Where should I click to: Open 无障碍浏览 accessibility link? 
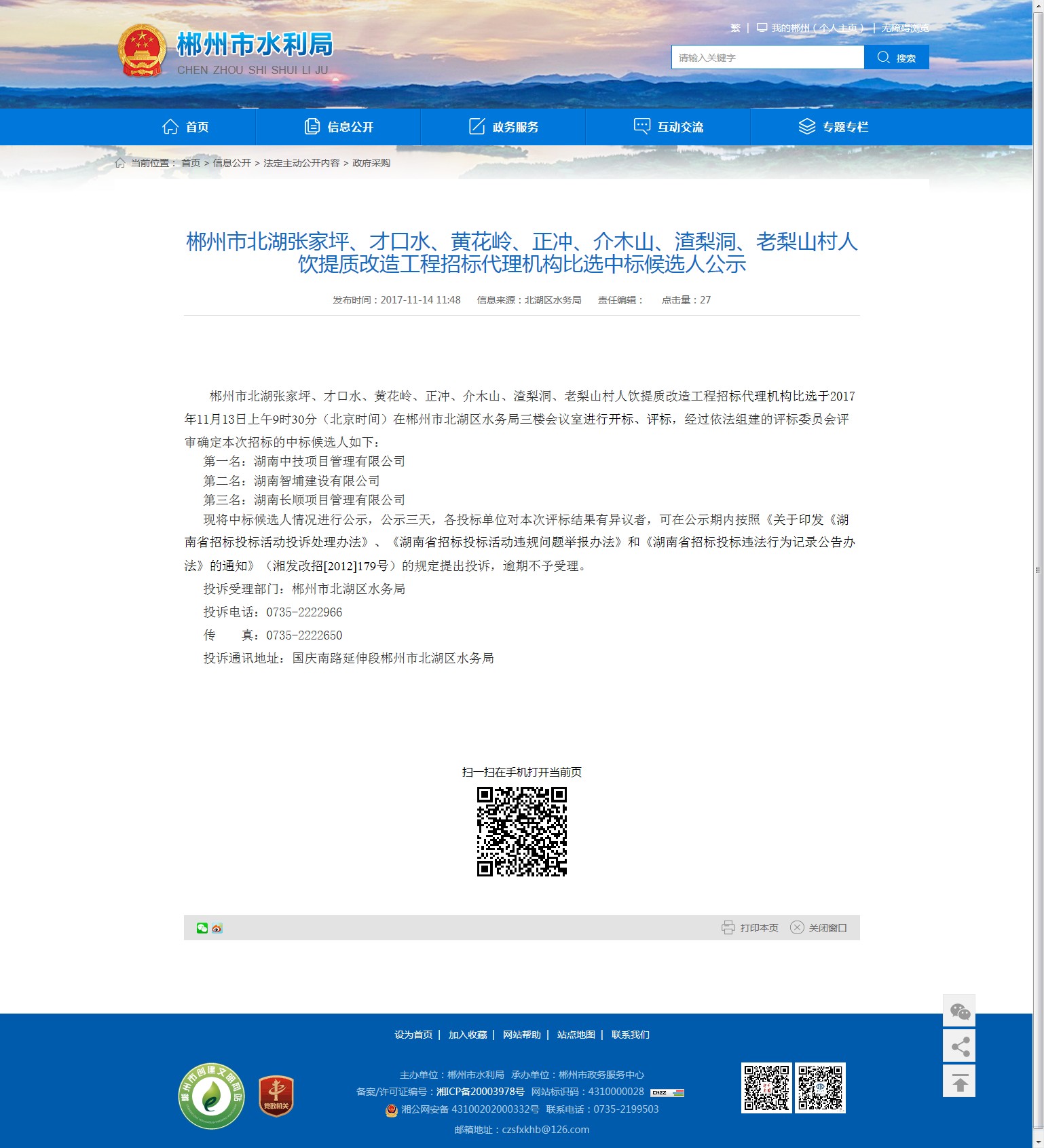906,28
